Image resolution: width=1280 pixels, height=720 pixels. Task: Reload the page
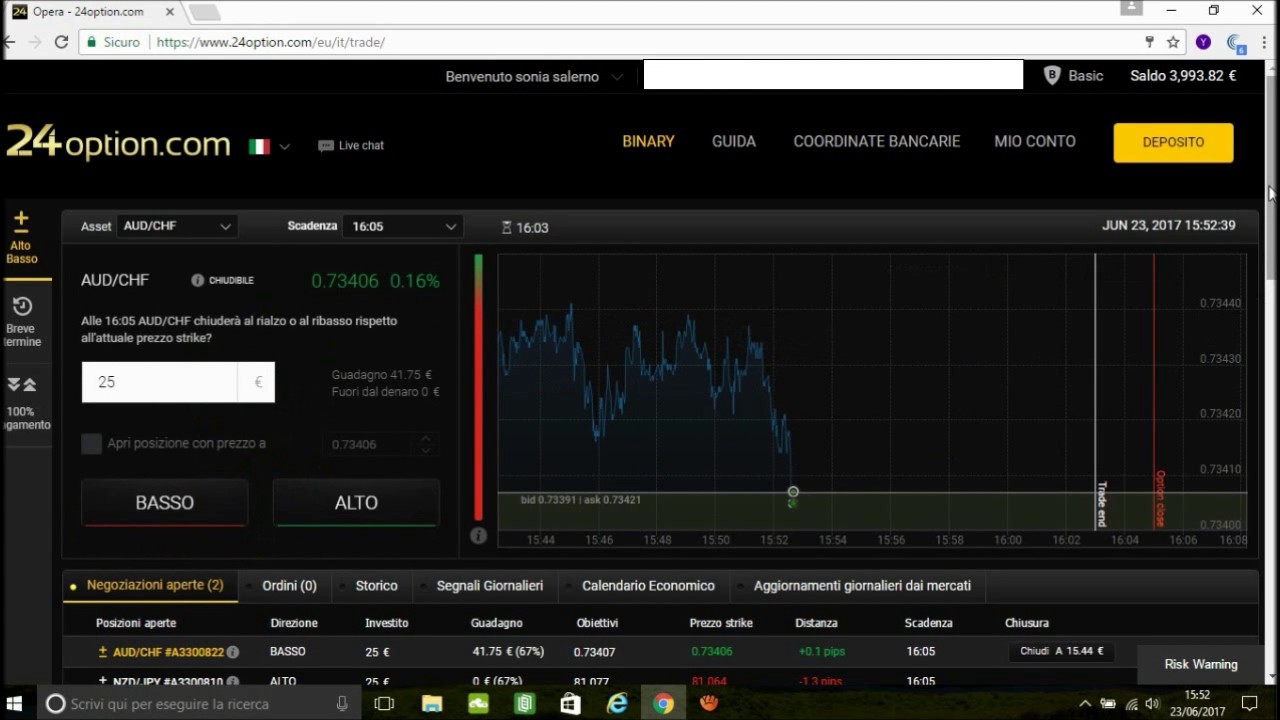pos(61,42)
